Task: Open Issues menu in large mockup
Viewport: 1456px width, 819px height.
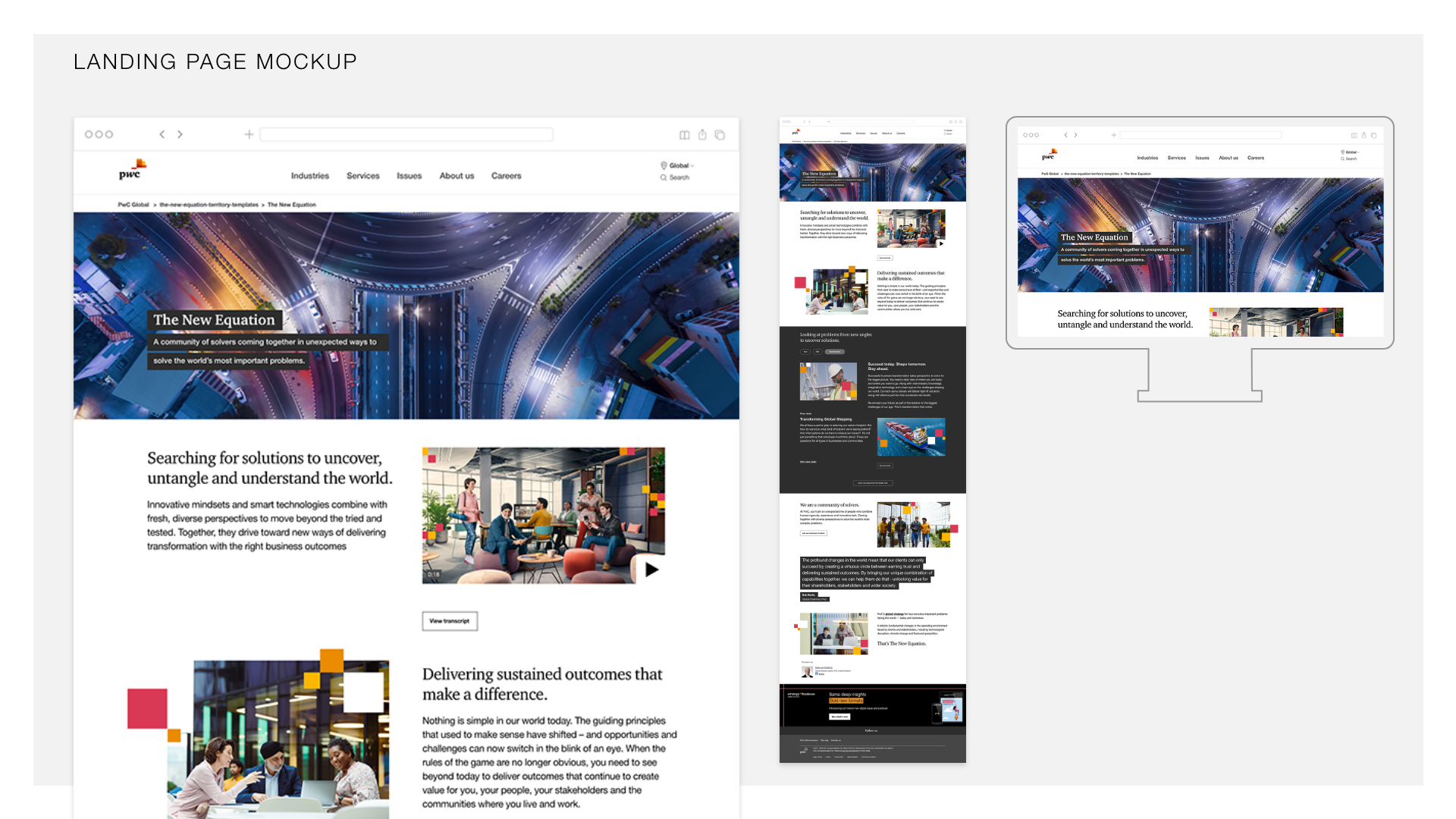Action: [409, 176]
